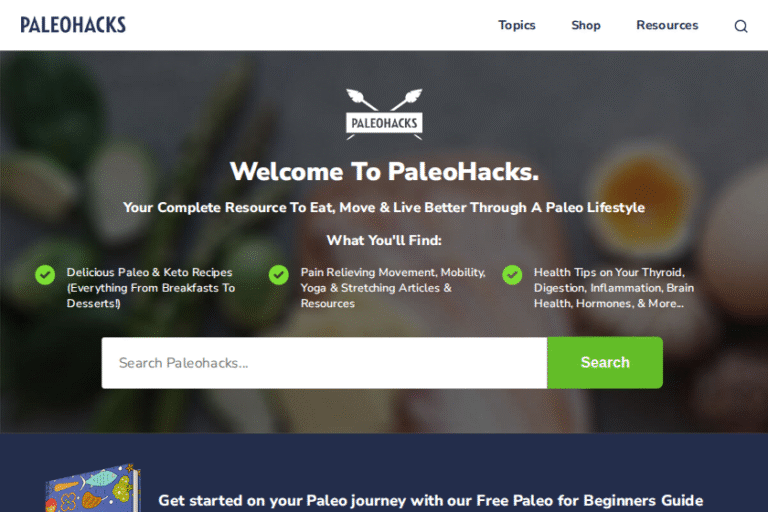Click green checkmark beside Health Tips on Thyroid
This screenshot has width=768, height=512.
pos(512,275)
